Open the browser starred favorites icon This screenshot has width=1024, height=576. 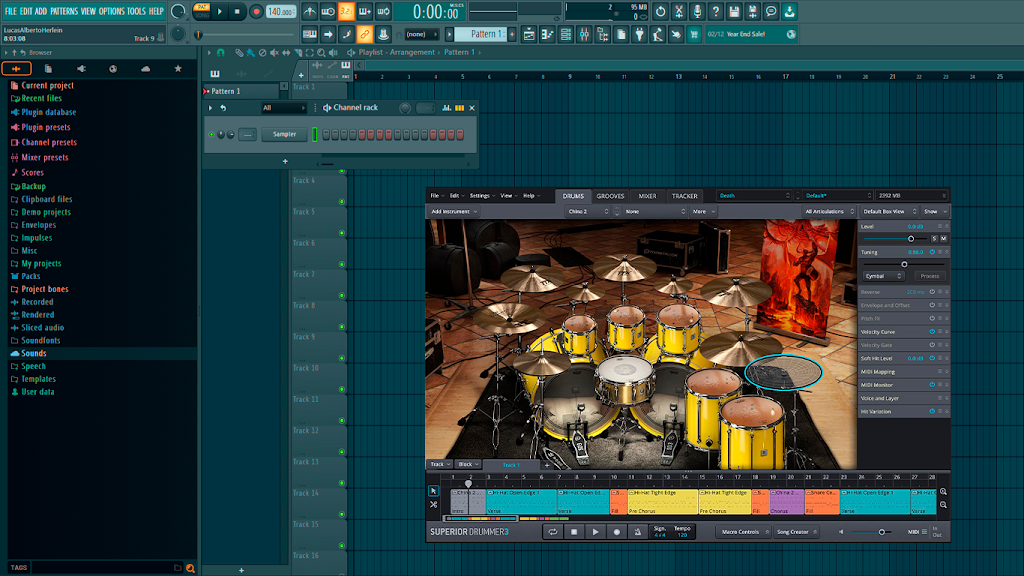pyautogui.click(x=178, y=69)
